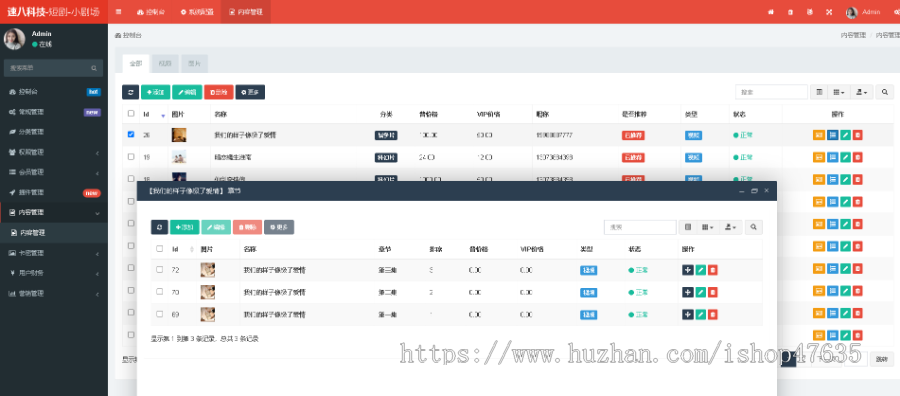This screenshot has height=396, width=900.
Task: Open 常规管理 in the sidebar
Action: [54, 112]
